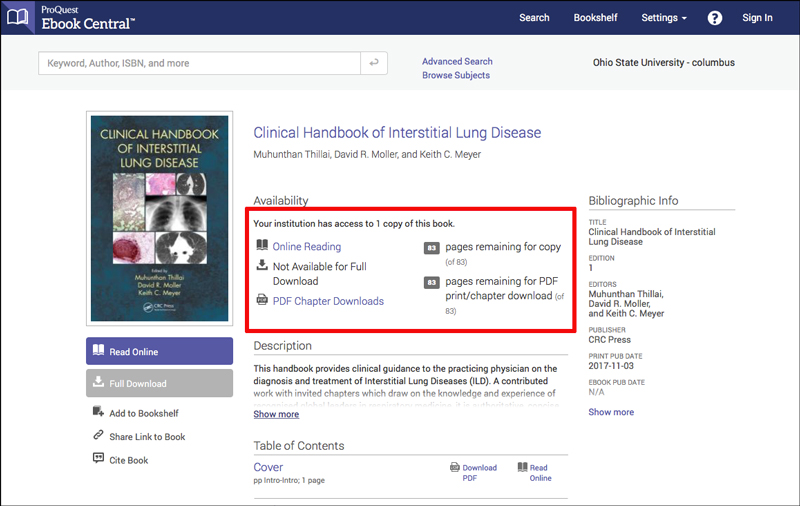Image resolution: width=800 pixels, height=506 pixels.
Task: Click the greyed Full Download button
Action: click(159, 383)
